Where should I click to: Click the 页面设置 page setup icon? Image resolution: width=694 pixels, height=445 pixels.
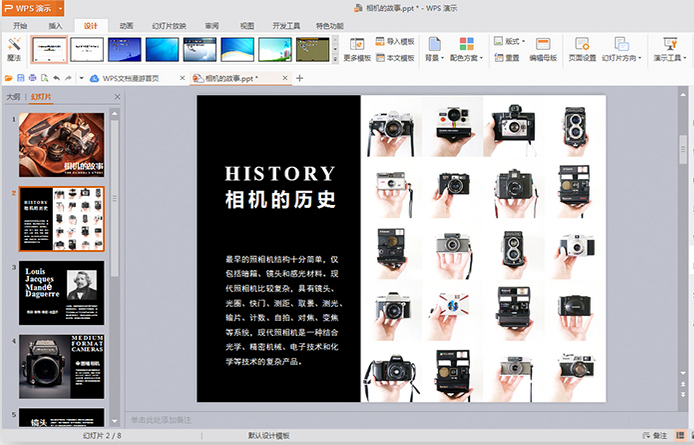click(x=582, y=44)
